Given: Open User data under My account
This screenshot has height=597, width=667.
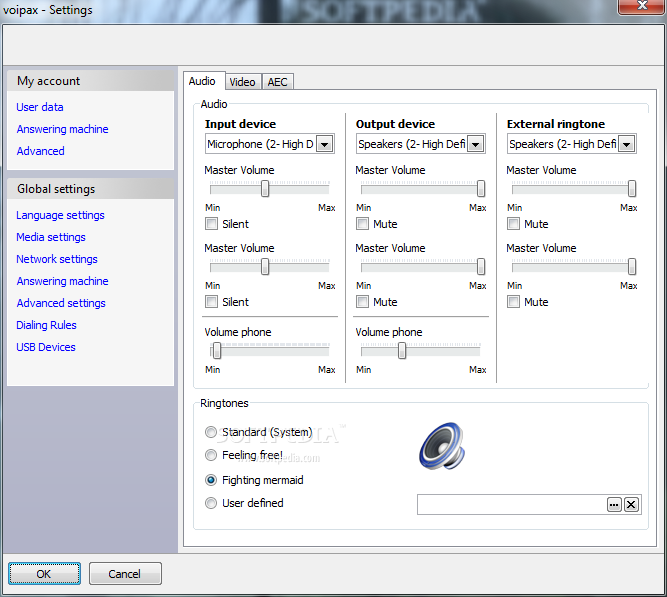Looking at the screenshot, I should coord(40,107).
